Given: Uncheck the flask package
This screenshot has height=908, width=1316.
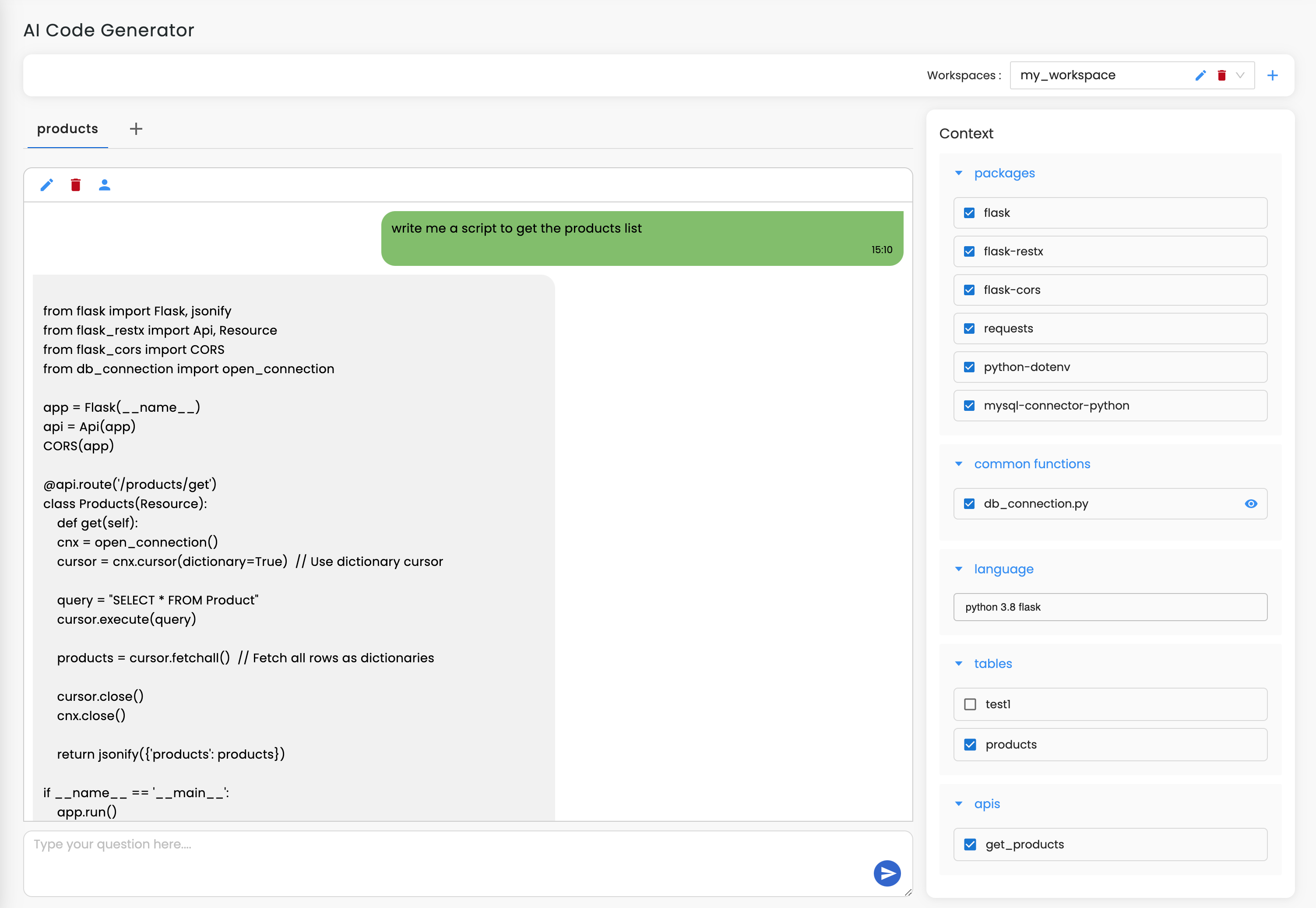Looking at the screenshot, I should coord(969,213).
